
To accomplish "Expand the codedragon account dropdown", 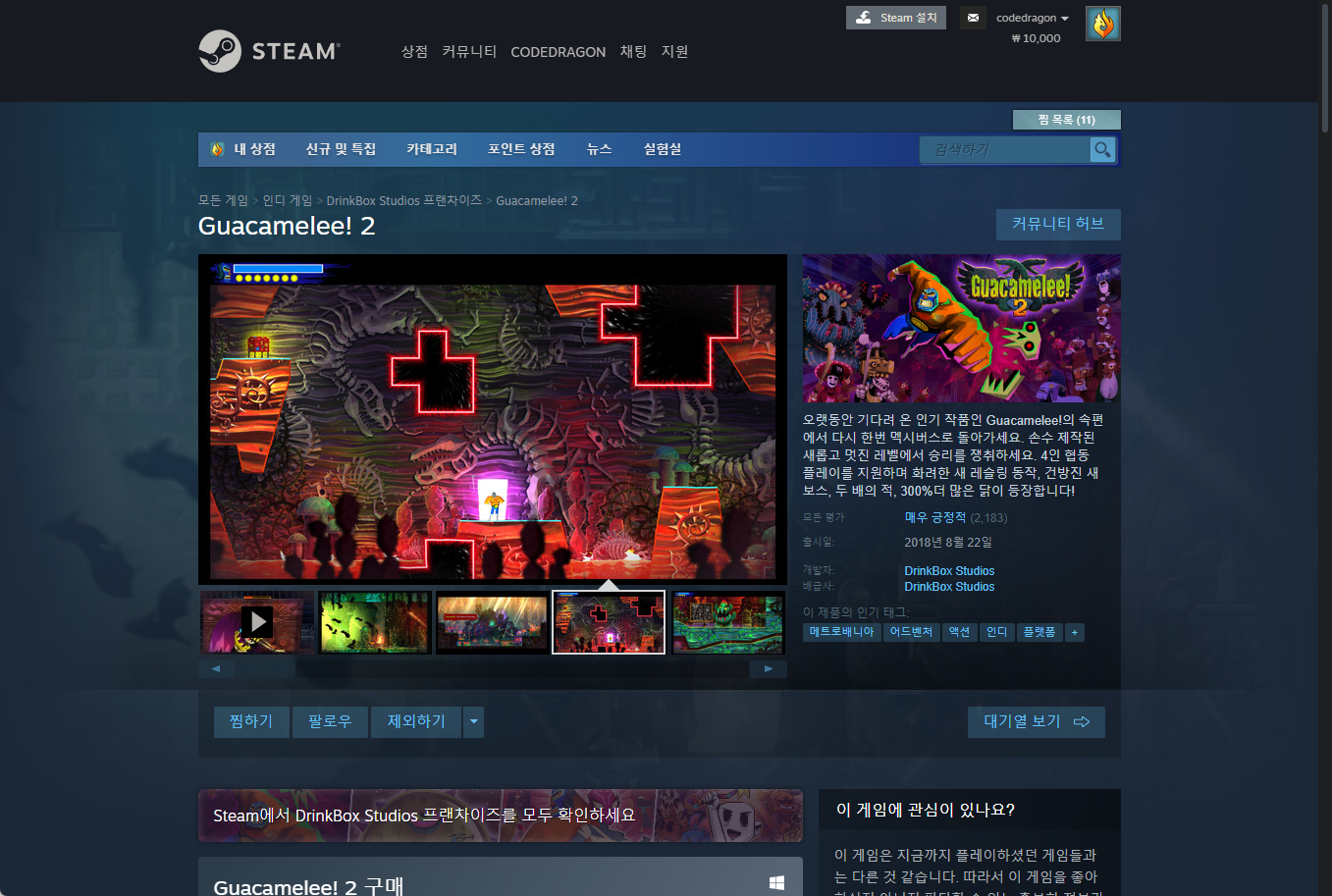I will click(x=1033, y=18).
